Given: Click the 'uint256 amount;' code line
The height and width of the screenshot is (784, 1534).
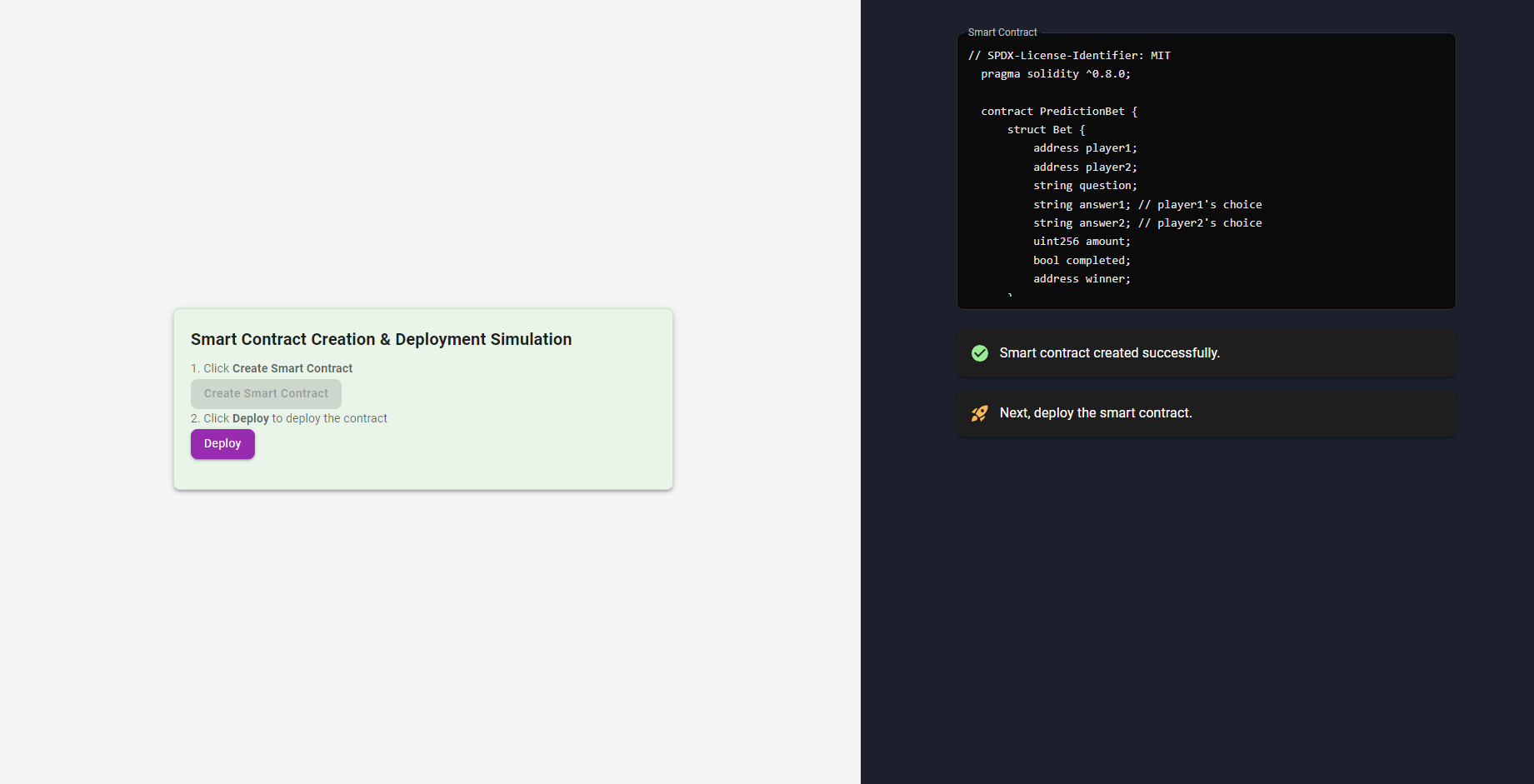Looking at the screenshot, I should pyautogui.click(x=1082, y=242).
